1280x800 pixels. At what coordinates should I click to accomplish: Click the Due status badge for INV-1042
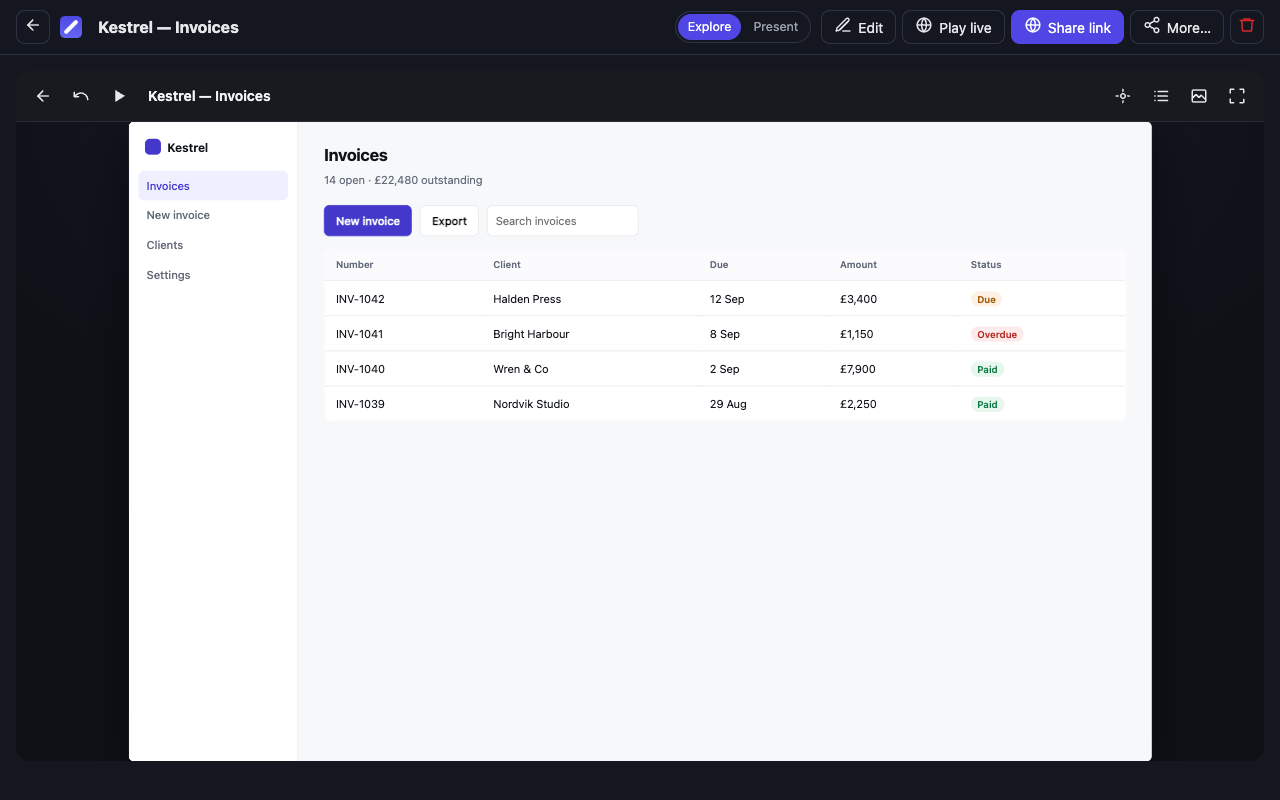(x=986, y=299)
